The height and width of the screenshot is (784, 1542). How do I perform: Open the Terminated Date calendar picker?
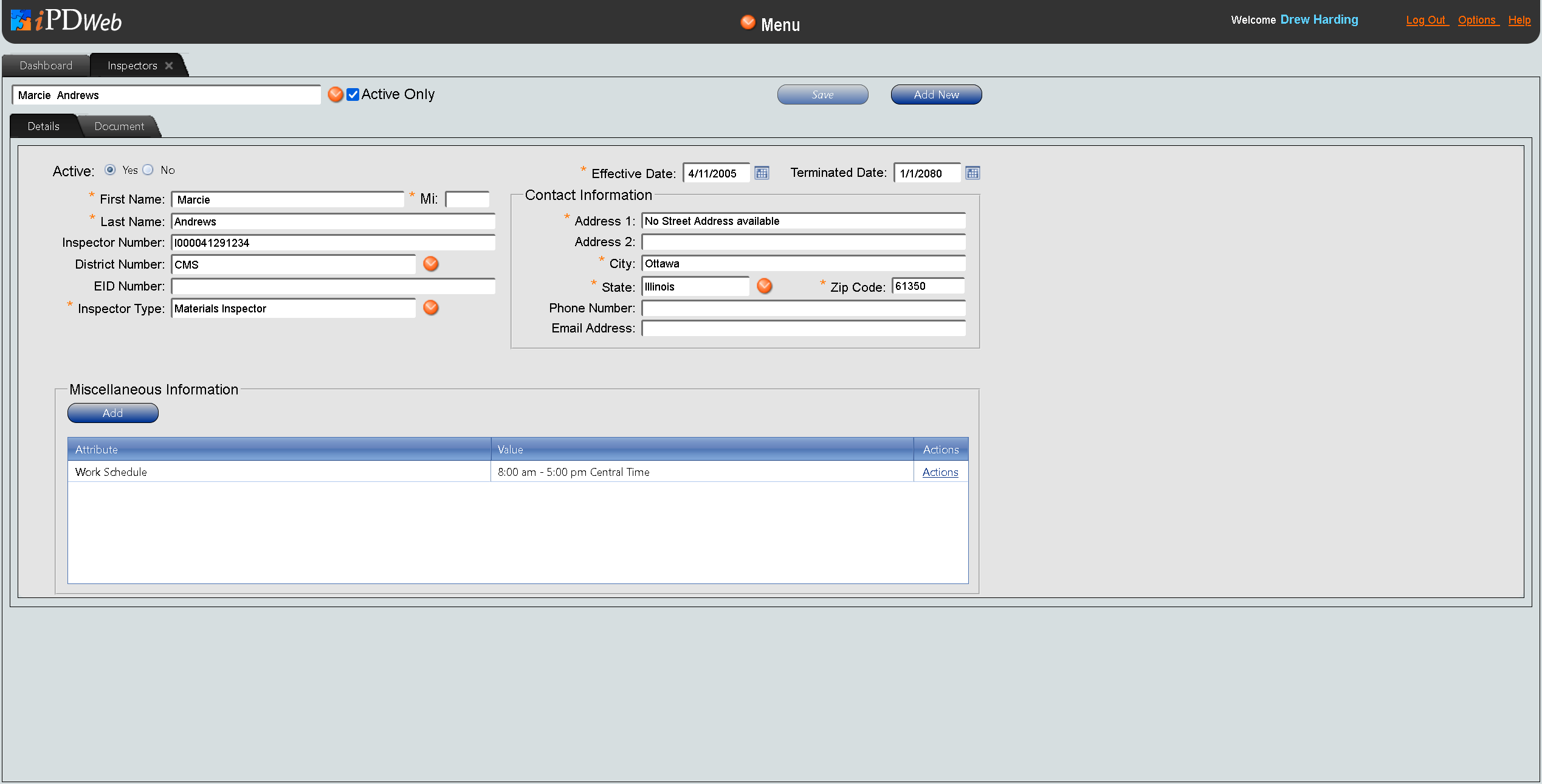click(x=972, y=173)
